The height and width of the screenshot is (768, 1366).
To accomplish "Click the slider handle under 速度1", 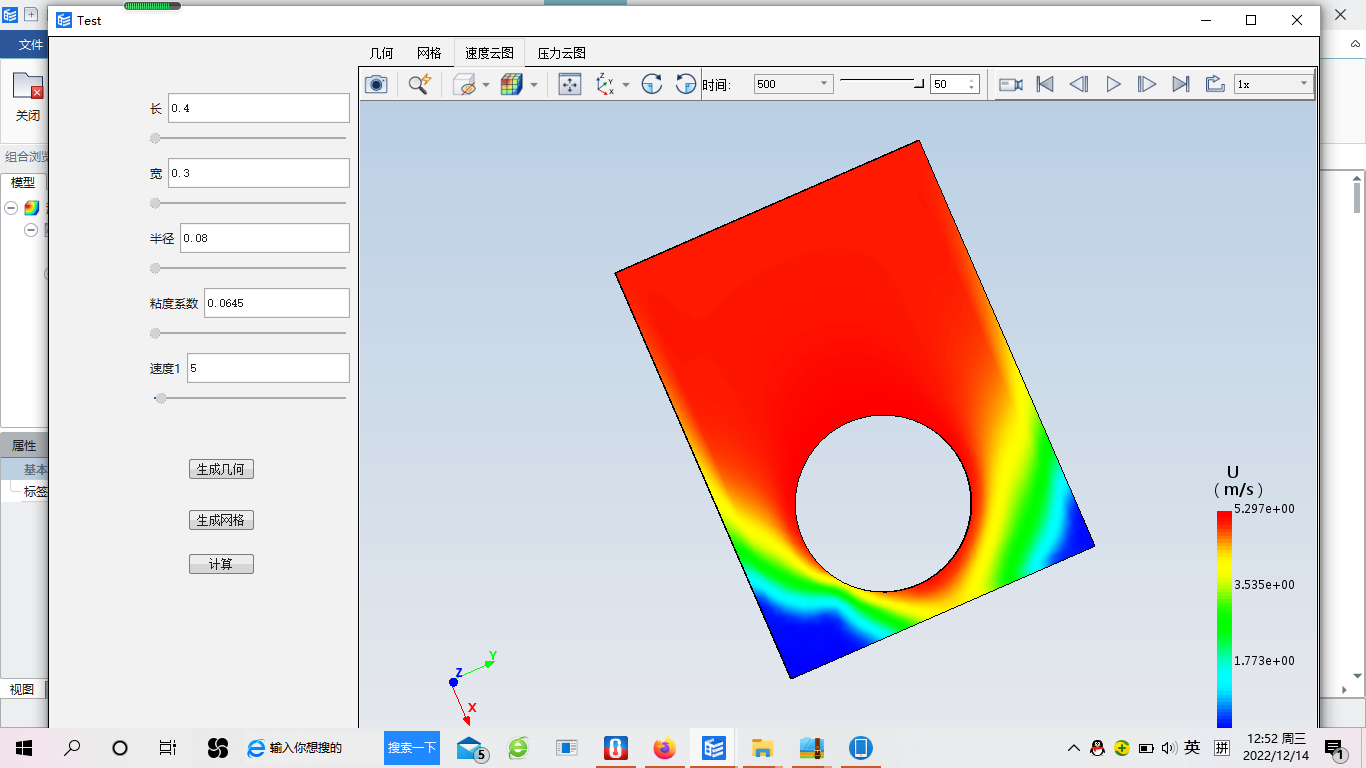I will (161, 398).
